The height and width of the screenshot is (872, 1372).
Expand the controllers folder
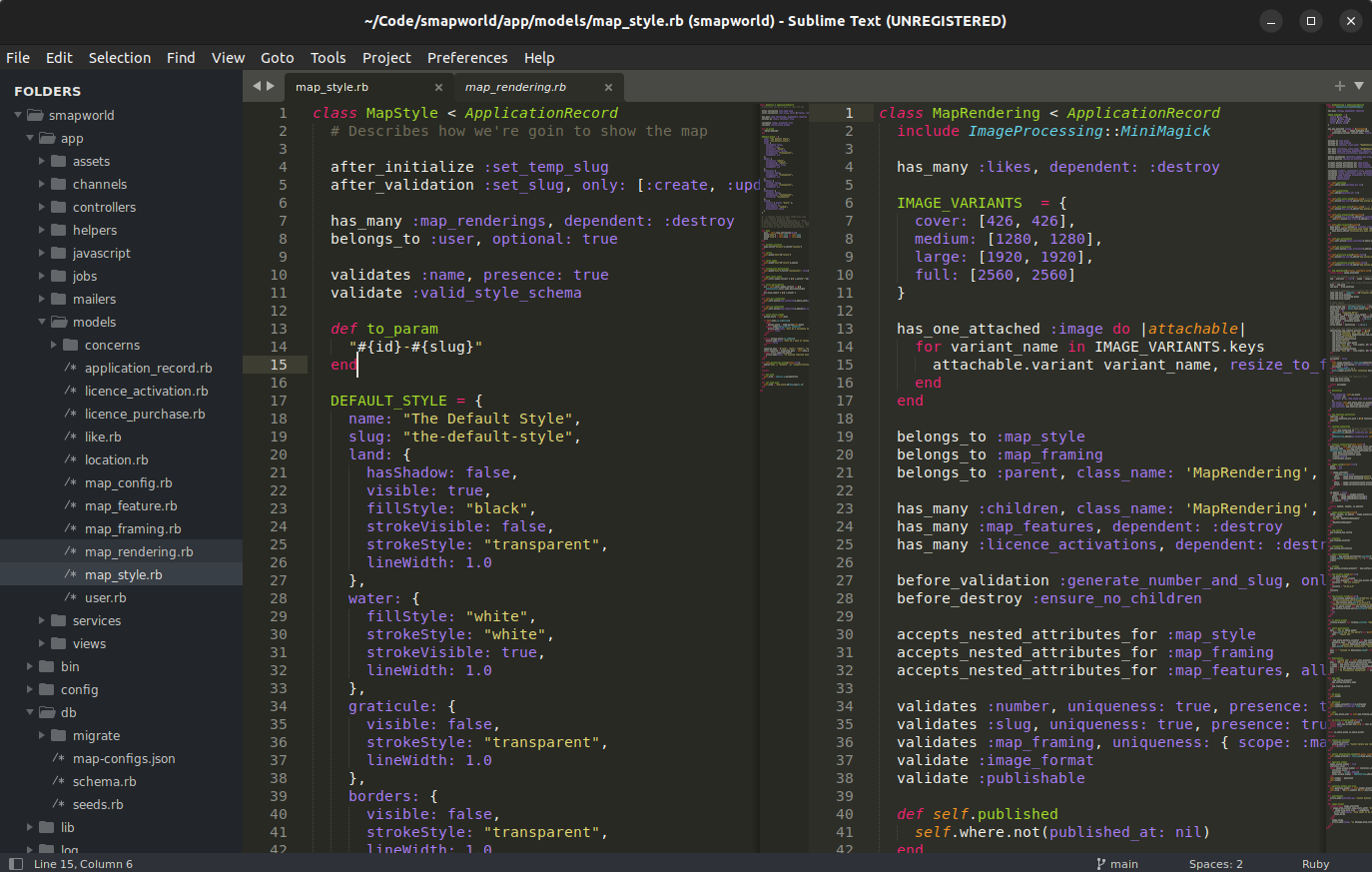pos(42,208)
